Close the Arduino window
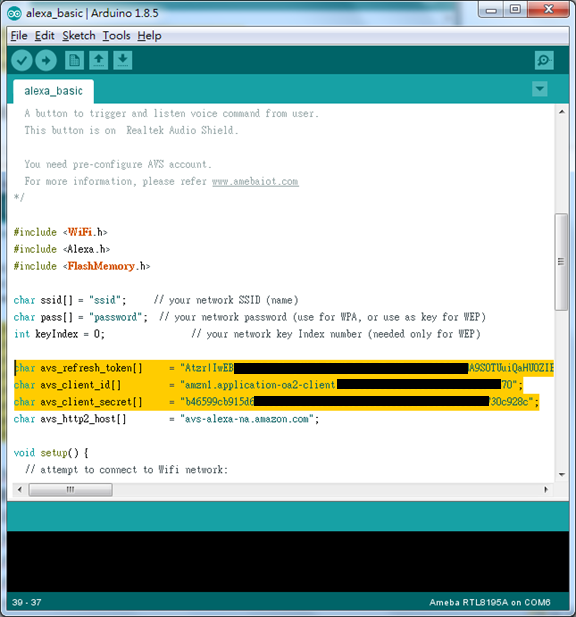This screenshot has width=576, height=617. tap(548, 9)
